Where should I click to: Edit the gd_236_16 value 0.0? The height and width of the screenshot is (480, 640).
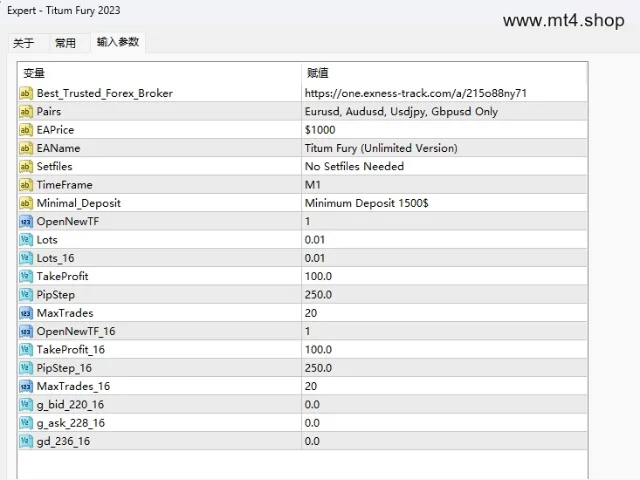[444, 441]
